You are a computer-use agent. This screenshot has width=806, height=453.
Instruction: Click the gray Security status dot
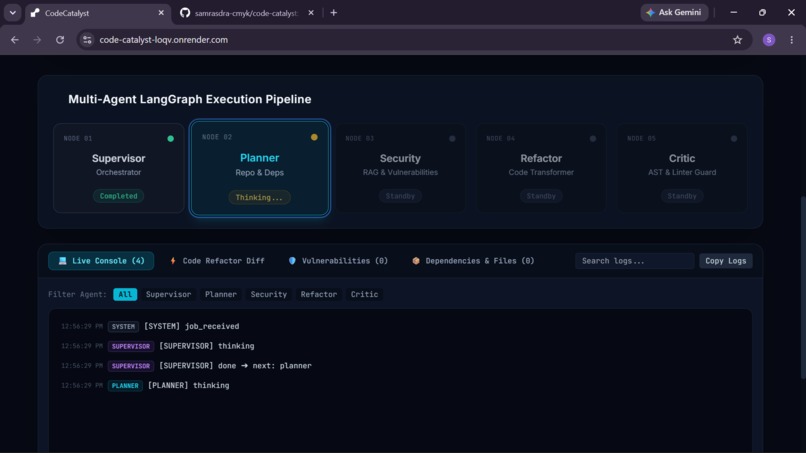click(x=452, y=138)
